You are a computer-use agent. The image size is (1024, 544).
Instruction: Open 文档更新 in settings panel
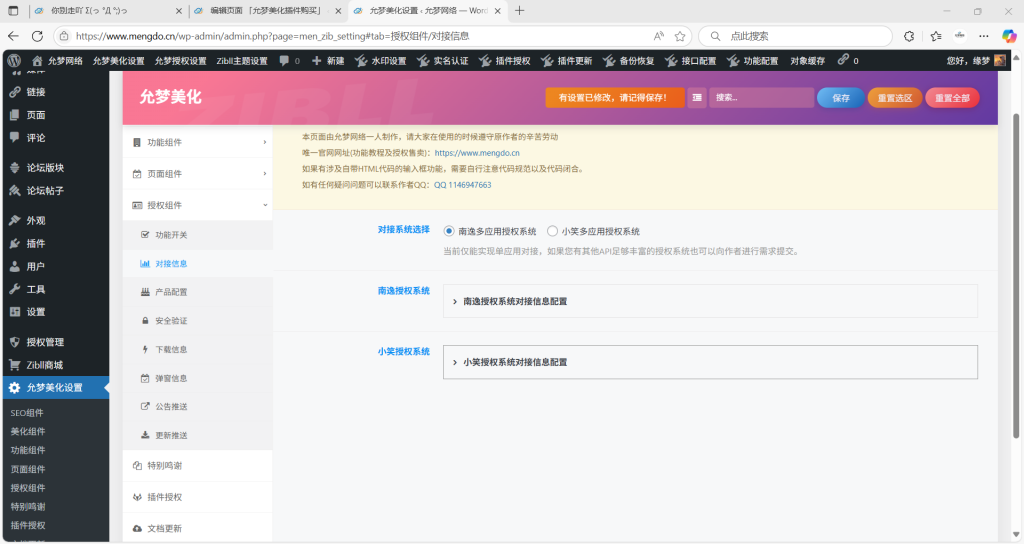pos(197,528)
